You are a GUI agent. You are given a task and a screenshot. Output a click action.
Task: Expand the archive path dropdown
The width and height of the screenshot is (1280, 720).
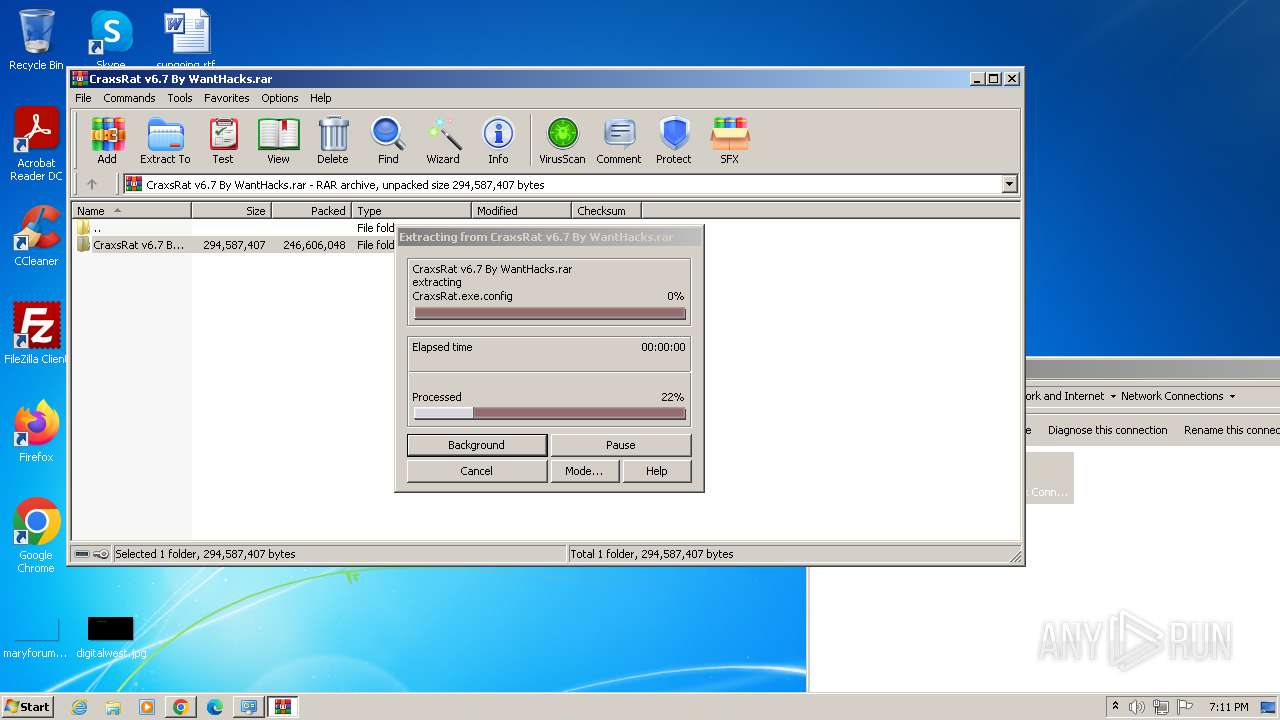[1009, 184]
